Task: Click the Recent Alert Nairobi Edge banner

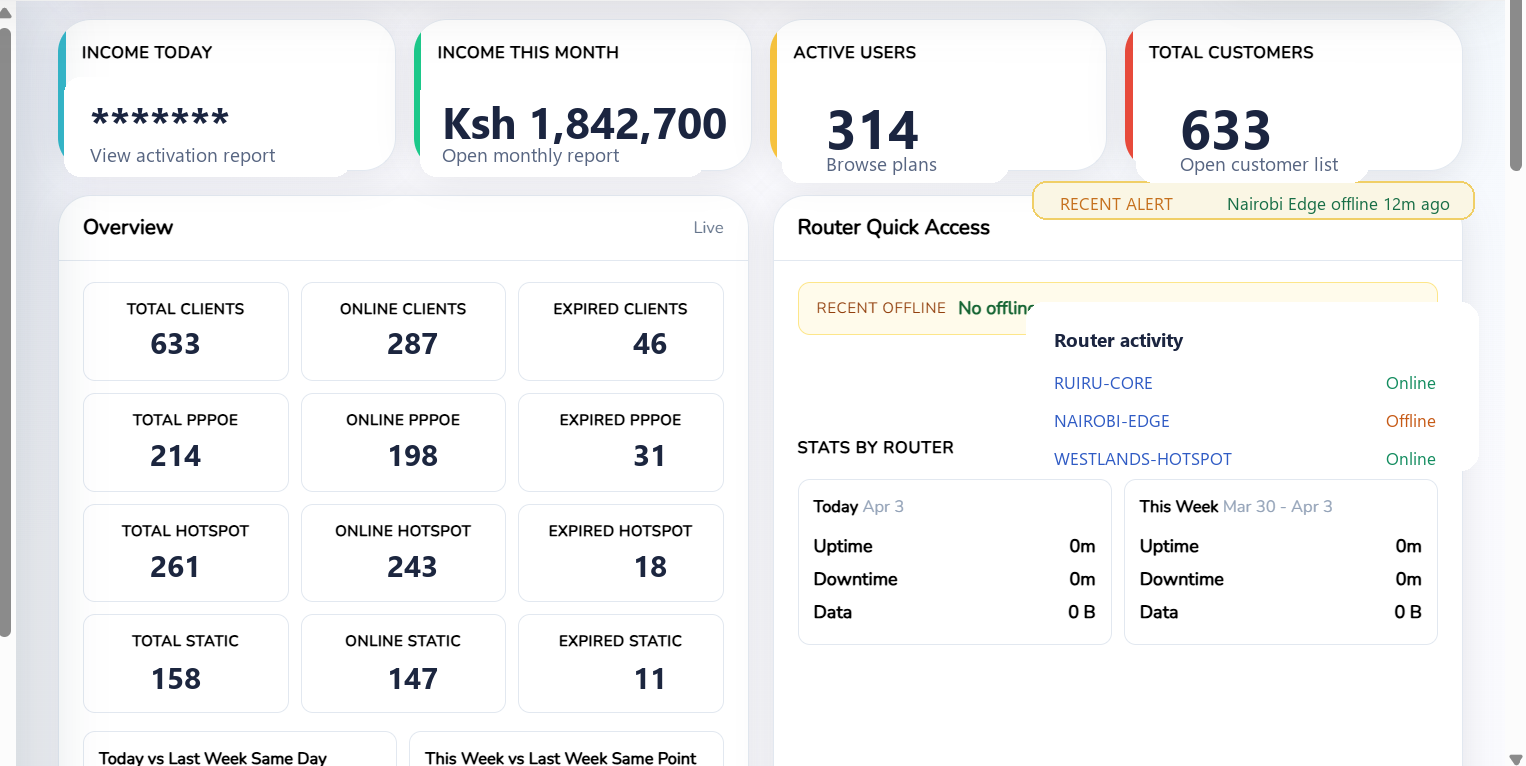Action: (x=1253, y=201)
